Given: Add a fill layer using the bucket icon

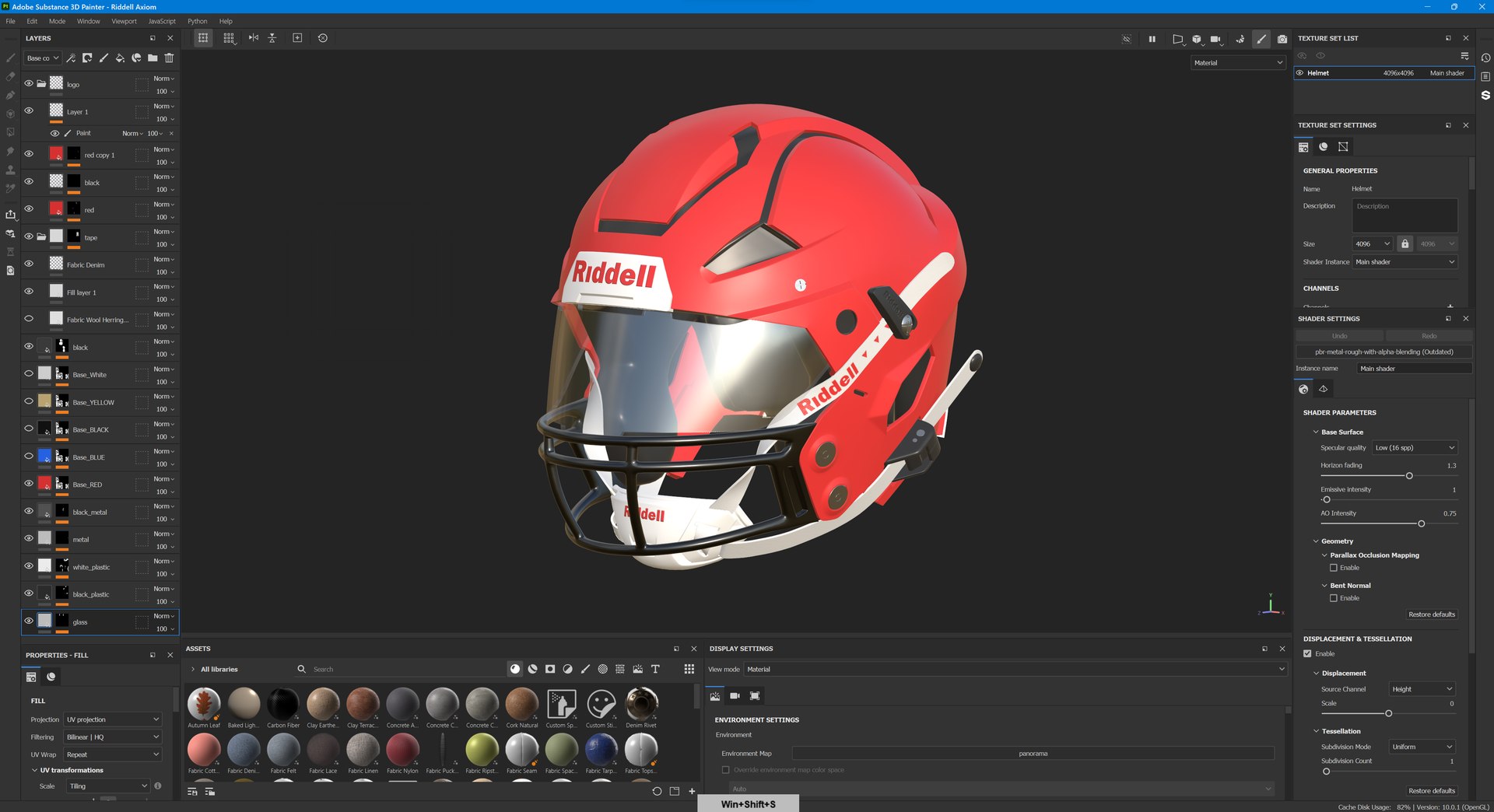Looking at the screenshot, I should (x=120, y=58).
